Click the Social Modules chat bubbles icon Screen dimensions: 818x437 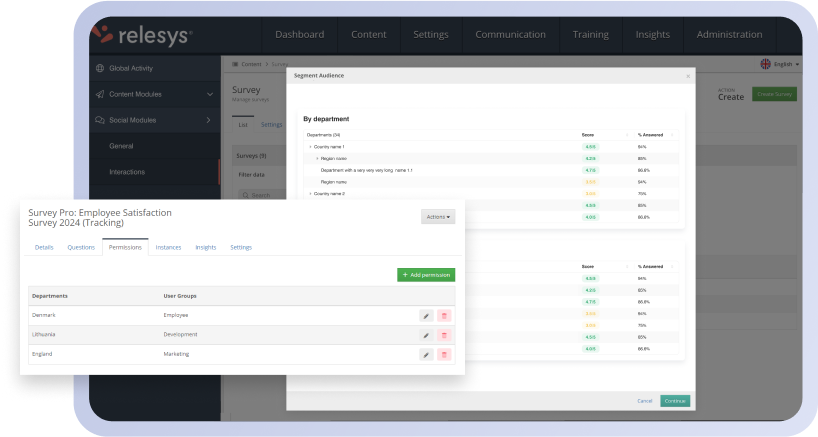pyautogui.click(x=100, y=120)
